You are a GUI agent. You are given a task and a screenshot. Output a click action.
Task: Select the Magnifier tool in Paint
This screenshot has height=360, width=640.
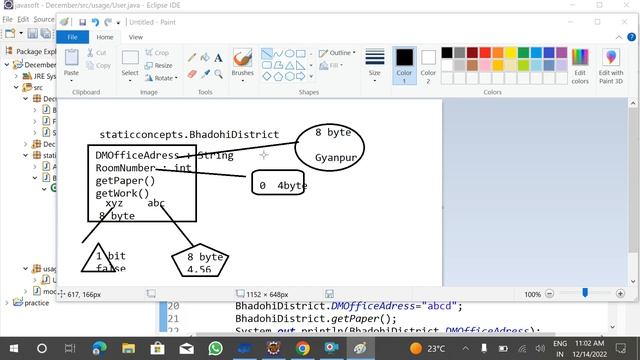pyautogui.click(x=218, y=74)
